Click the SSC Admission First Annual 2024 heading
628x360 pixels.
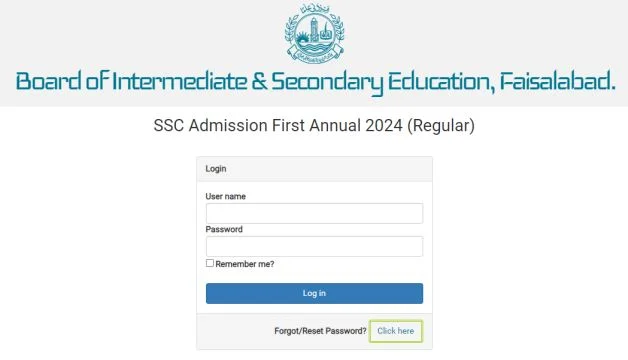click(314, 125)
